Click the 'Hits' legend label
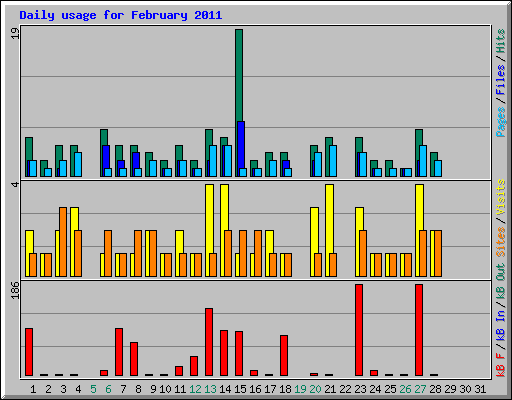This screenshot has width=512, height=400. point(501,41)
